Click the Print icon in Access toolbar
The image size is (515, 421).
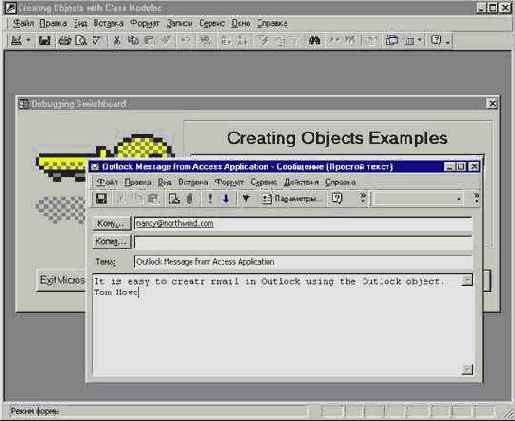point(65,41)
